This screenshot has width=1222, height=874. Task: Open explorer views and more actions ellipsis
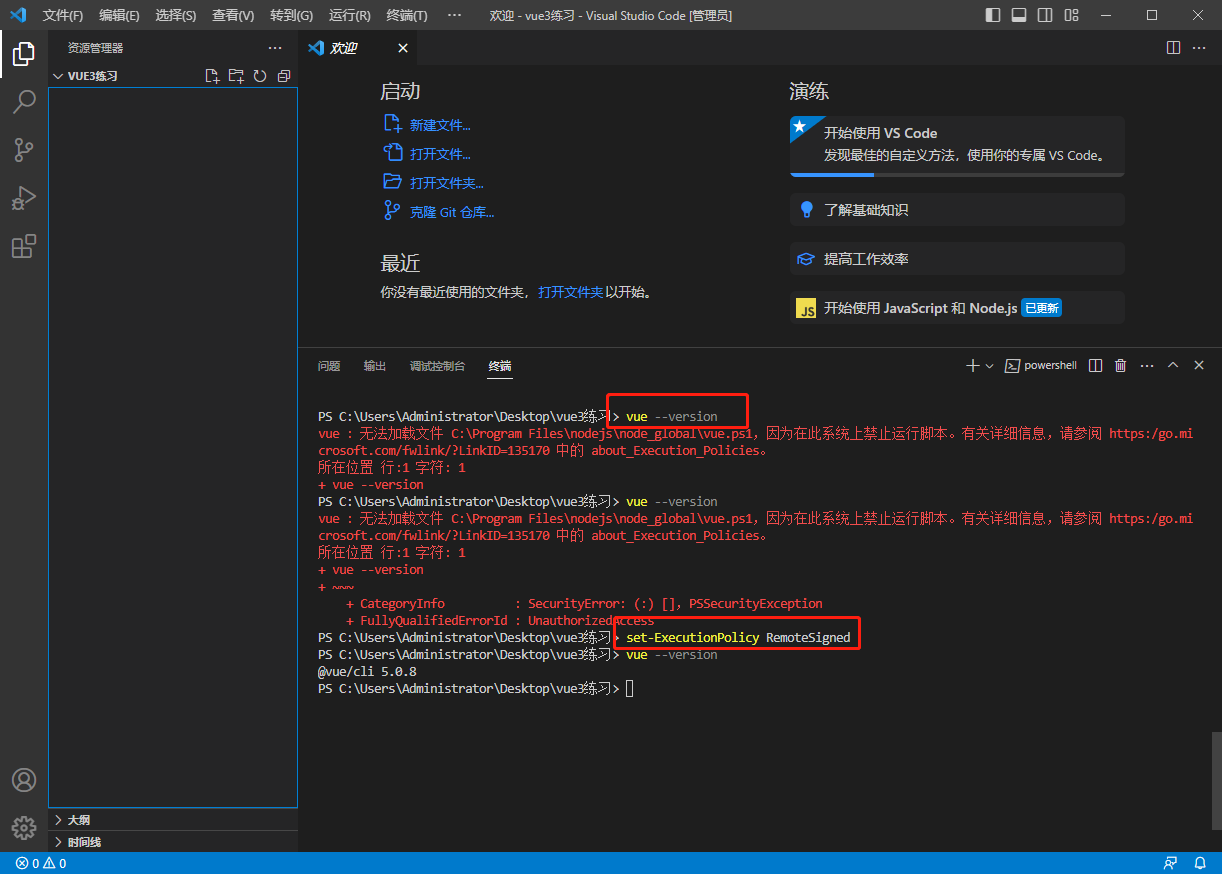click(x=275, y=48)
